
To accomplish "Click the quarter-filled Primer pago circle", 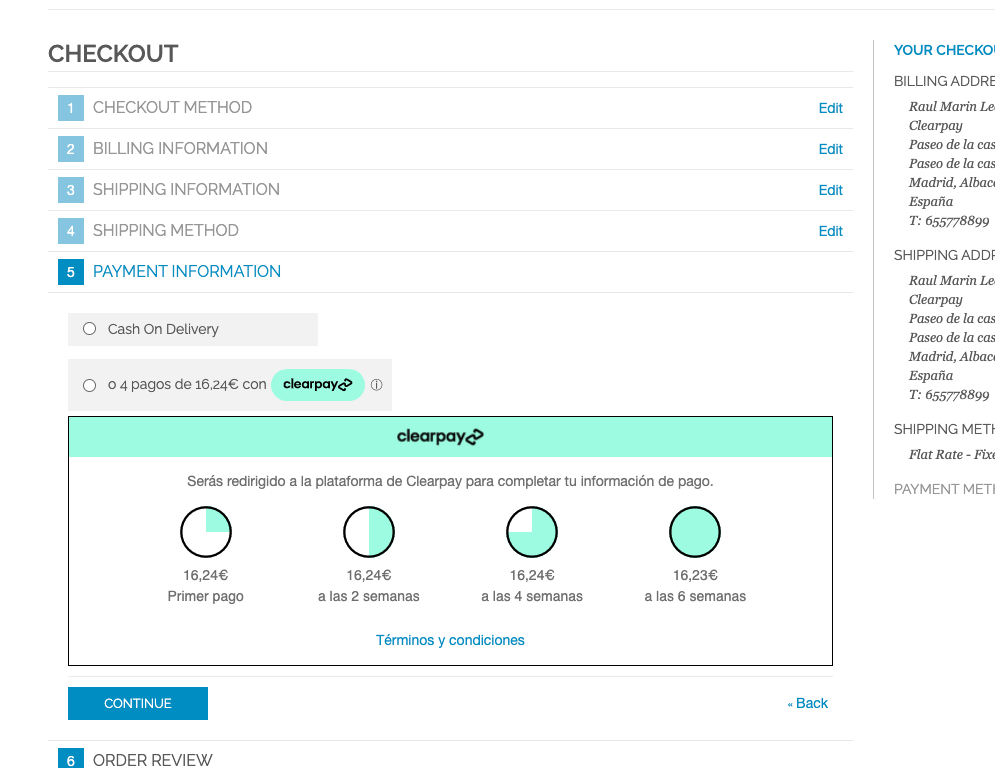I will (206, 532).
